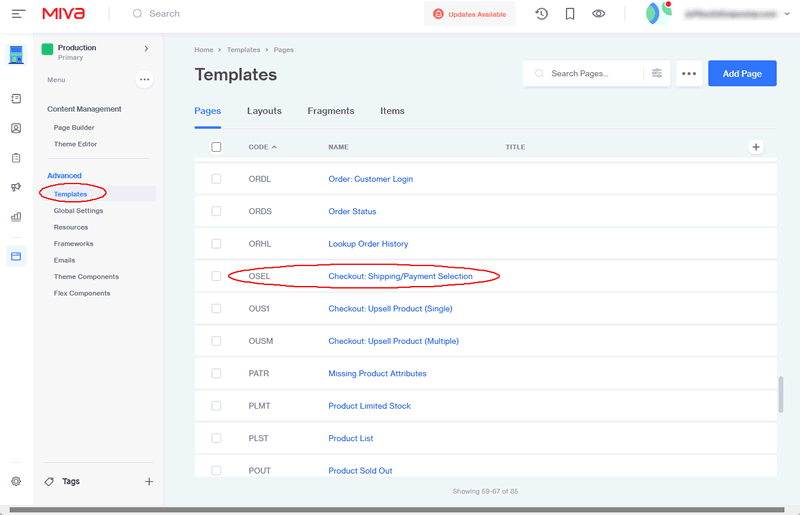
Task: Check the OSEL row checkbox
Action: tap(216, 276)
